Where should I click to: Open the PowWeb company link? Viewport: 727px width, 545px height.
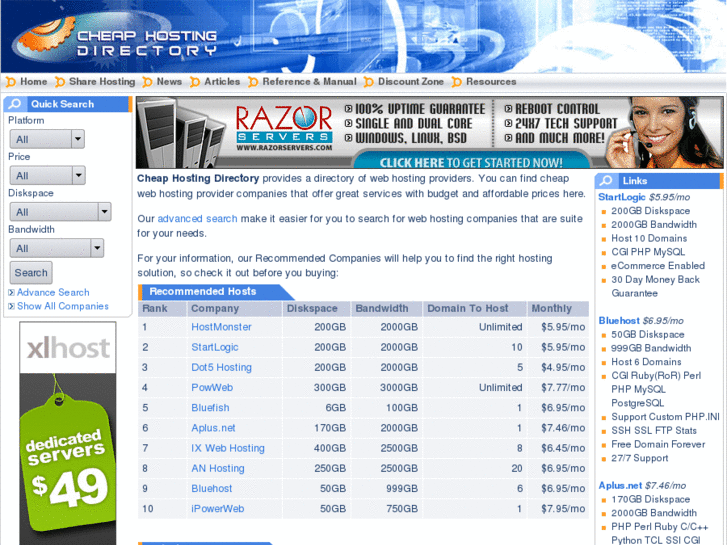[212, 388]
